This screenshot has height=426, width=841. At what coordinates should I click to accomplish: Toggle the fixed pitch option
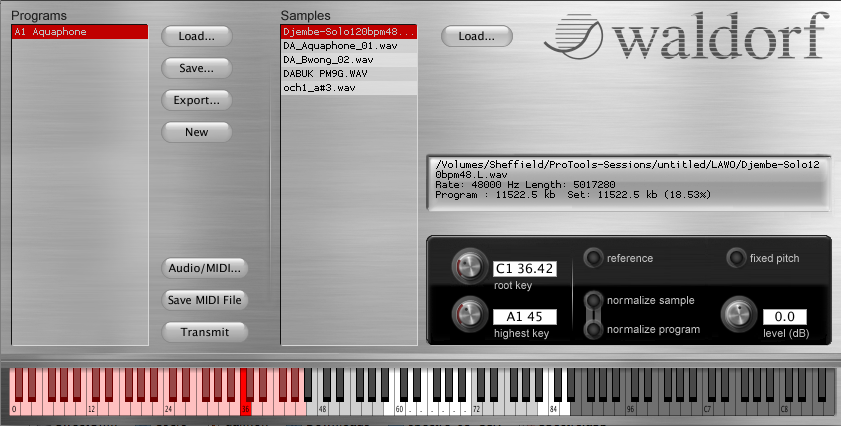[x=736, y=258]
